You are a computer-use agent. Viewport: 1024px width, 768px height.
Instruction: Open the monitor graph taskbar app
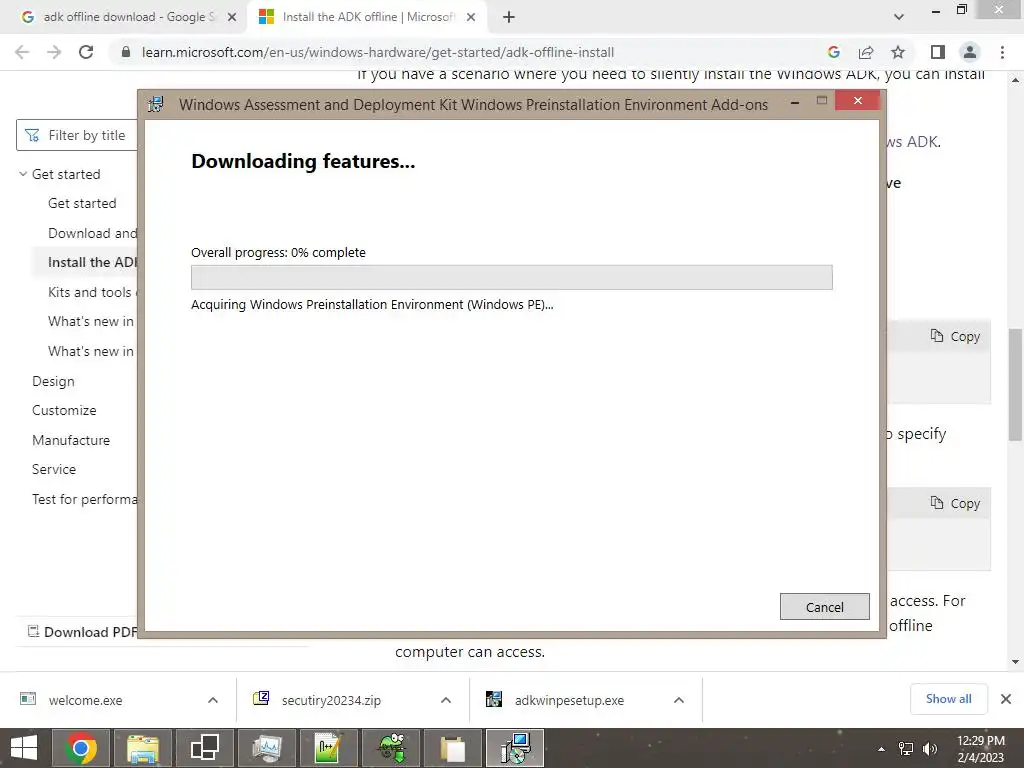click(x=266, y=748)
